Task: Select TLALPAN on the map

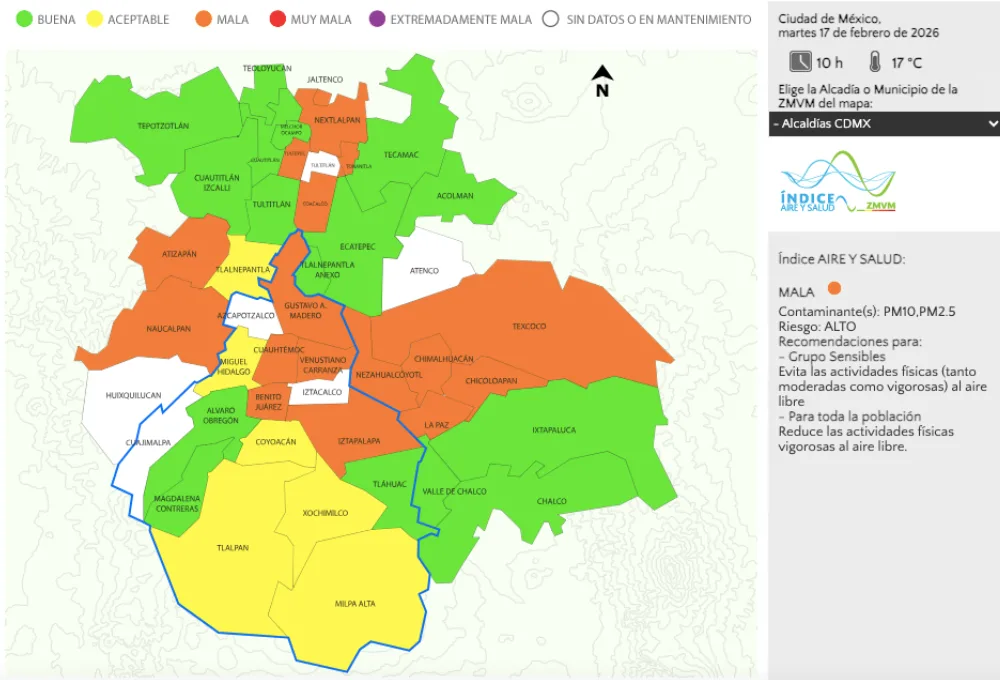Action: coord(232,548)
